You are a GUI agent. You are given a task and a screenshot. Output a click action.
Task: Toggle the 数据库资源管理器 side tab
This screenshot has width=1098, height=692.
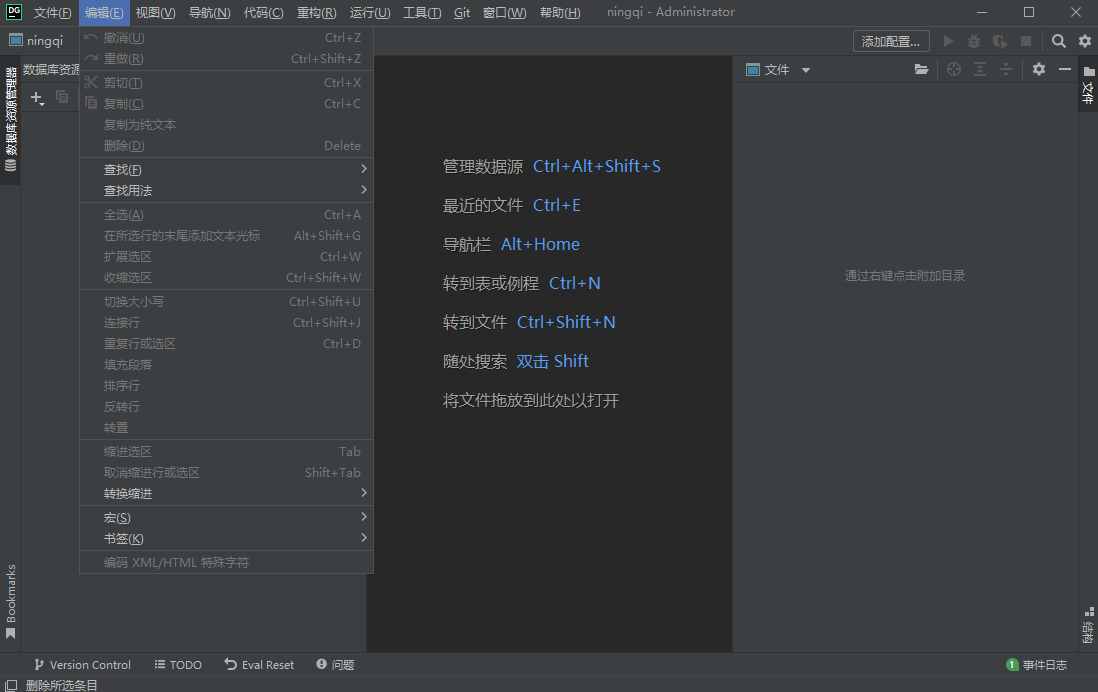pyautogui.click(x=11, y=119)
